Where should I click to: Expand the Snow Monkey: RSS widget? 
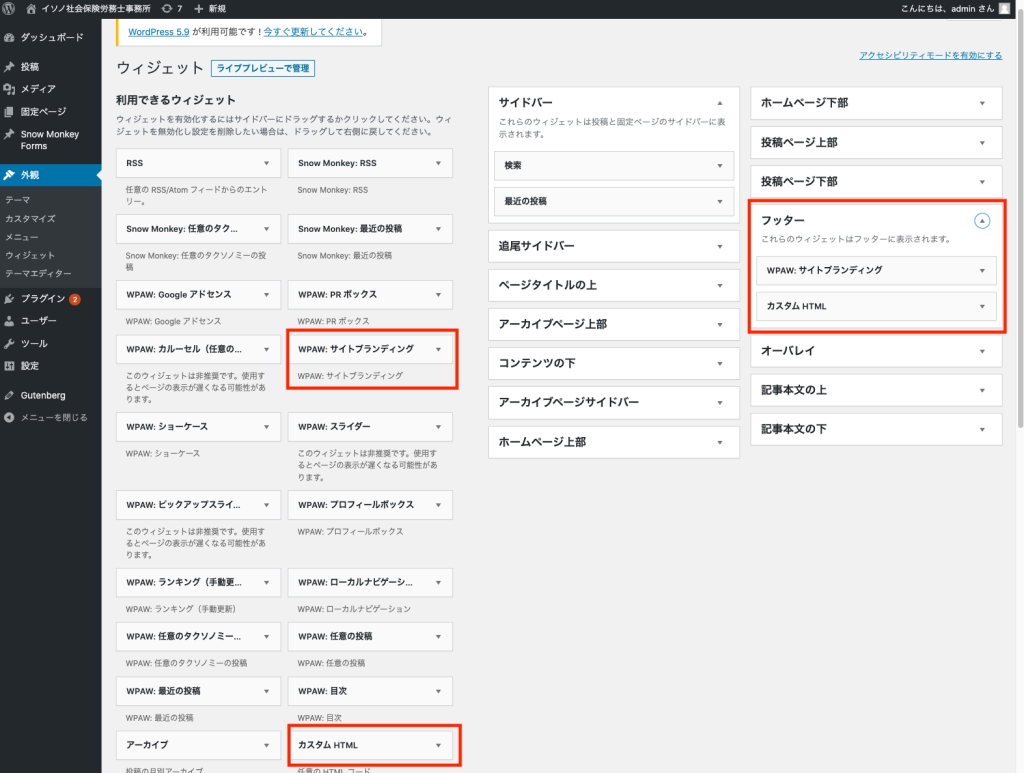pyautogui.click(x=437, y=163)
